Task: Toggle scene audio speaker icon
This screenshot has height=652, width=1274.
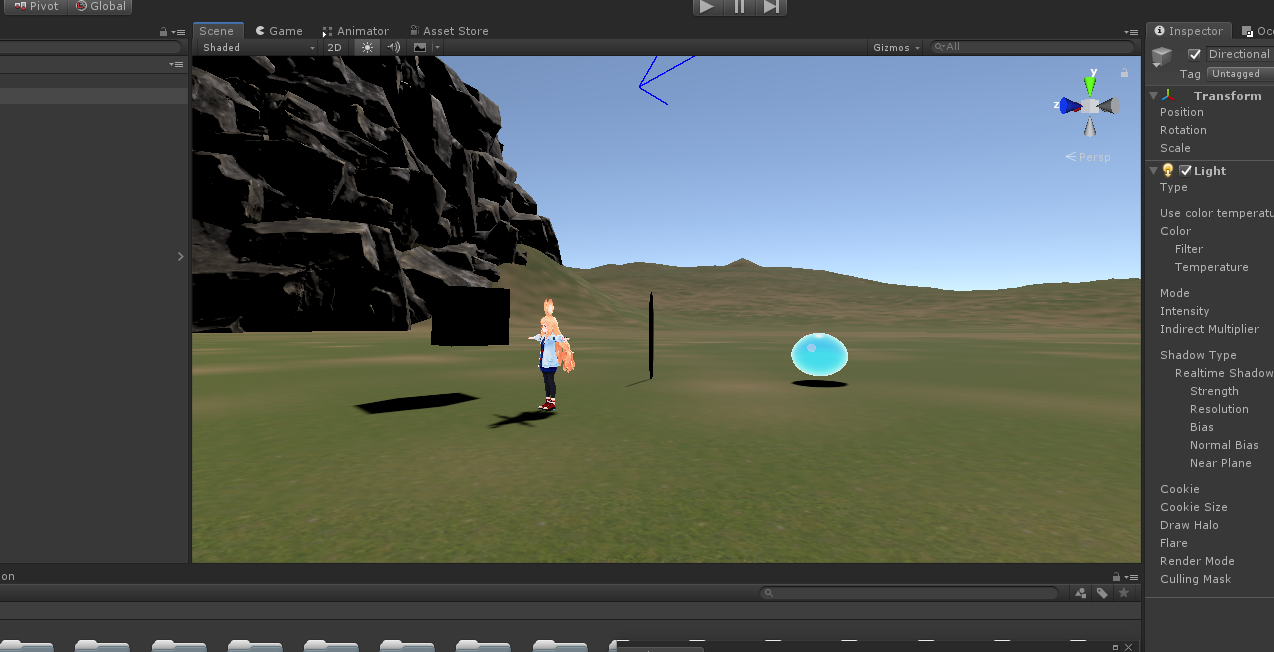Action: [x=393, y=47]
